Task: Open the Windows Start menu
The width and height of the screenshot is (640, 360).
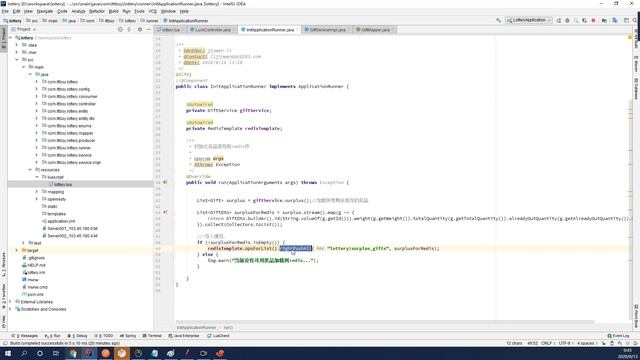Action: click(8, 353)
